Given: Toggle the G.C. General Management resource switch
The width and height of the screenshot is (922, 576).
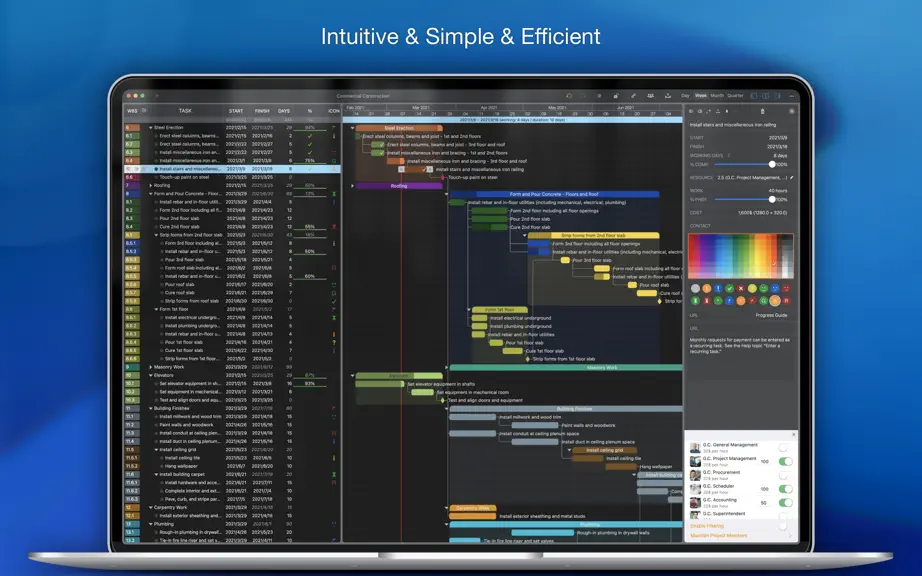Looking at the screenshot, I should (x=784, y=448).
